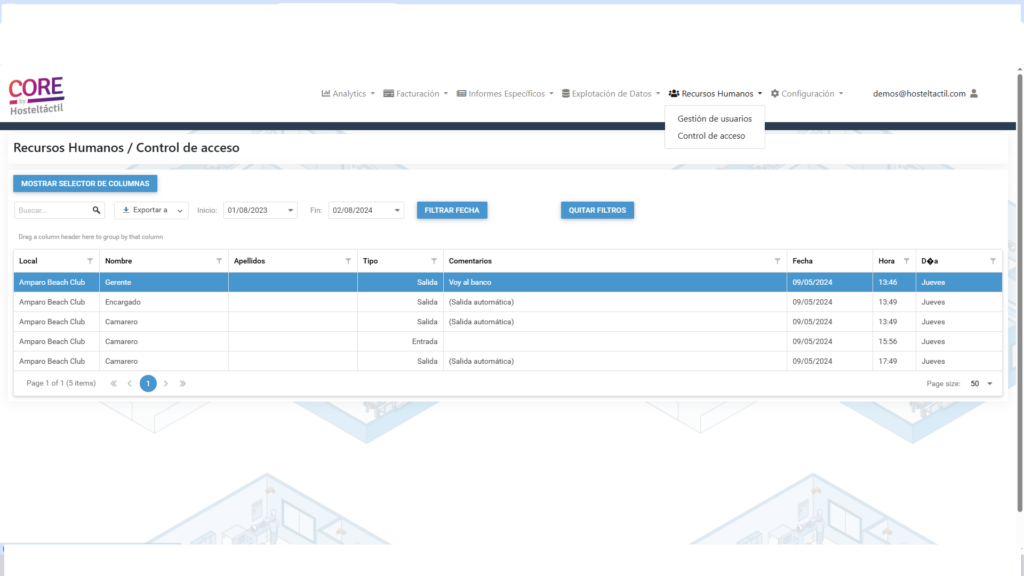Focus the Buscar search field

point(54,210)
